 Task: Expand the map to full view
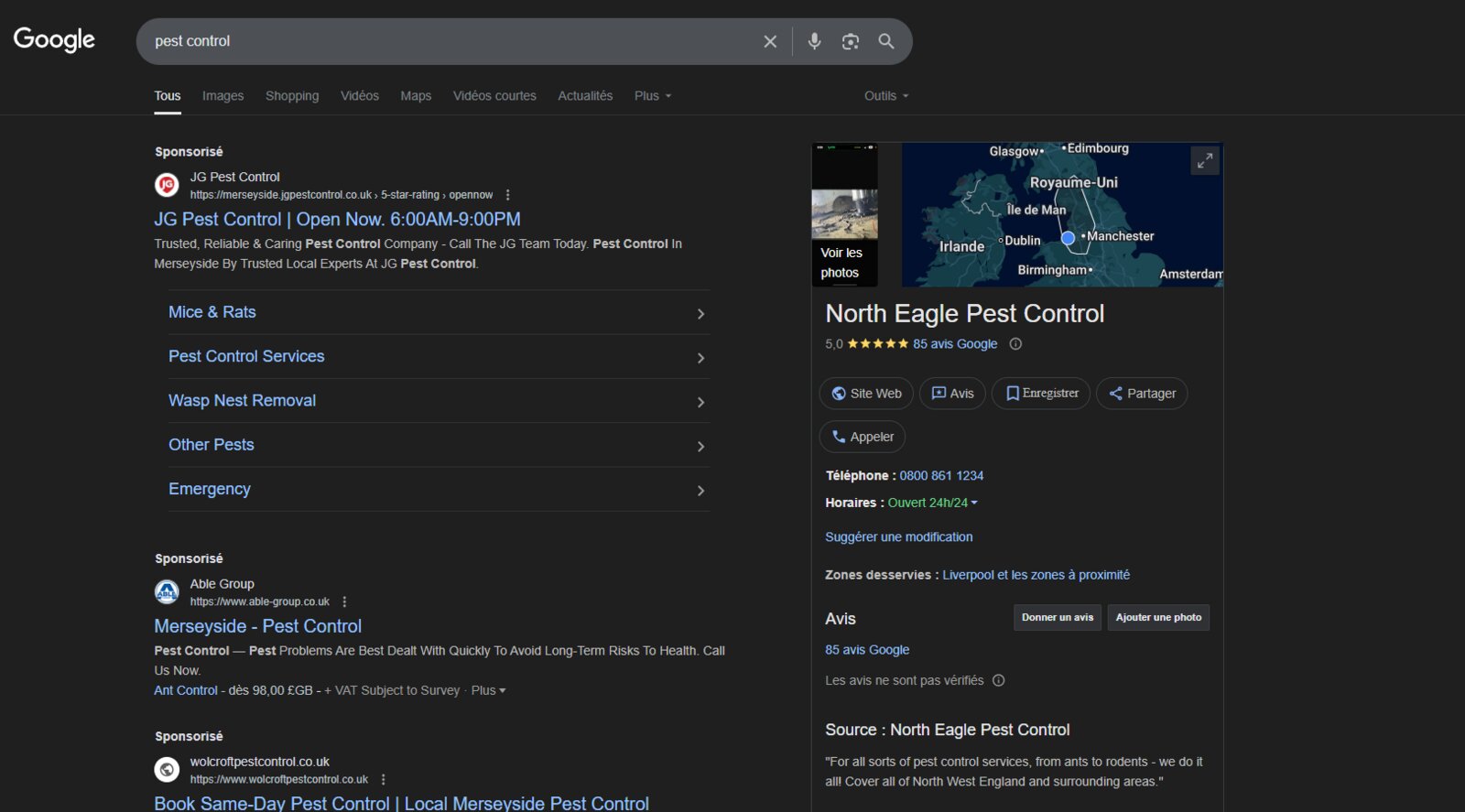pos(1205,160)
